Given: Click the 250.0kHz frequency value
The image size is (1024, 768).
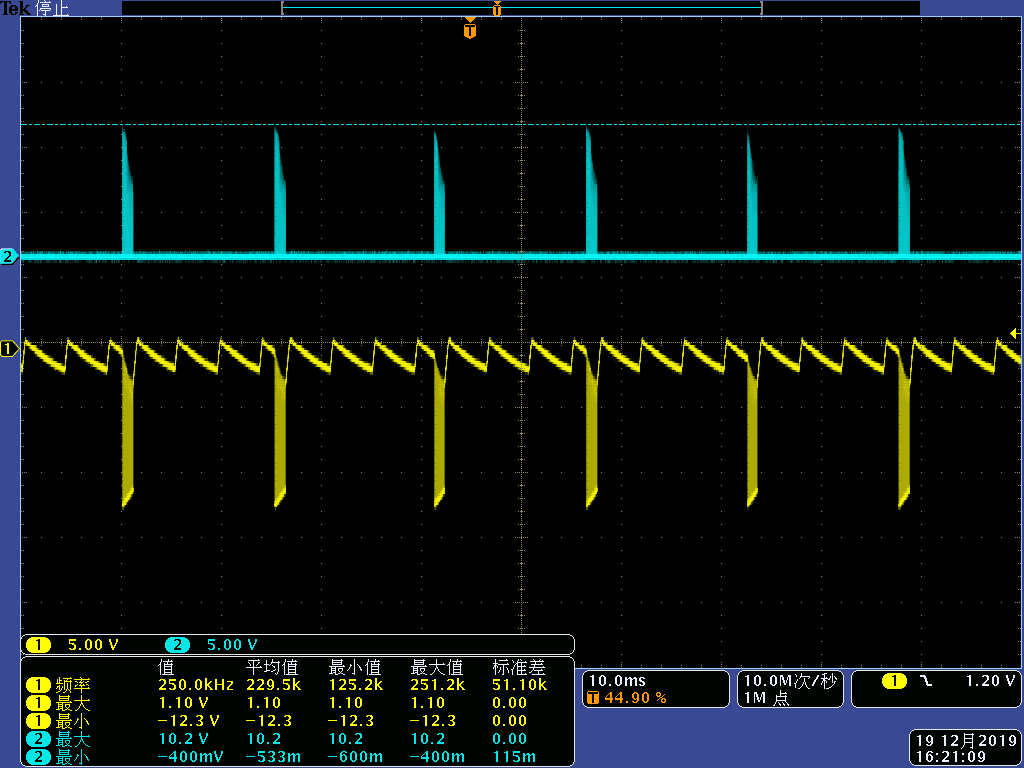Looking at the screenshot, I should click(x=195, y=685).
